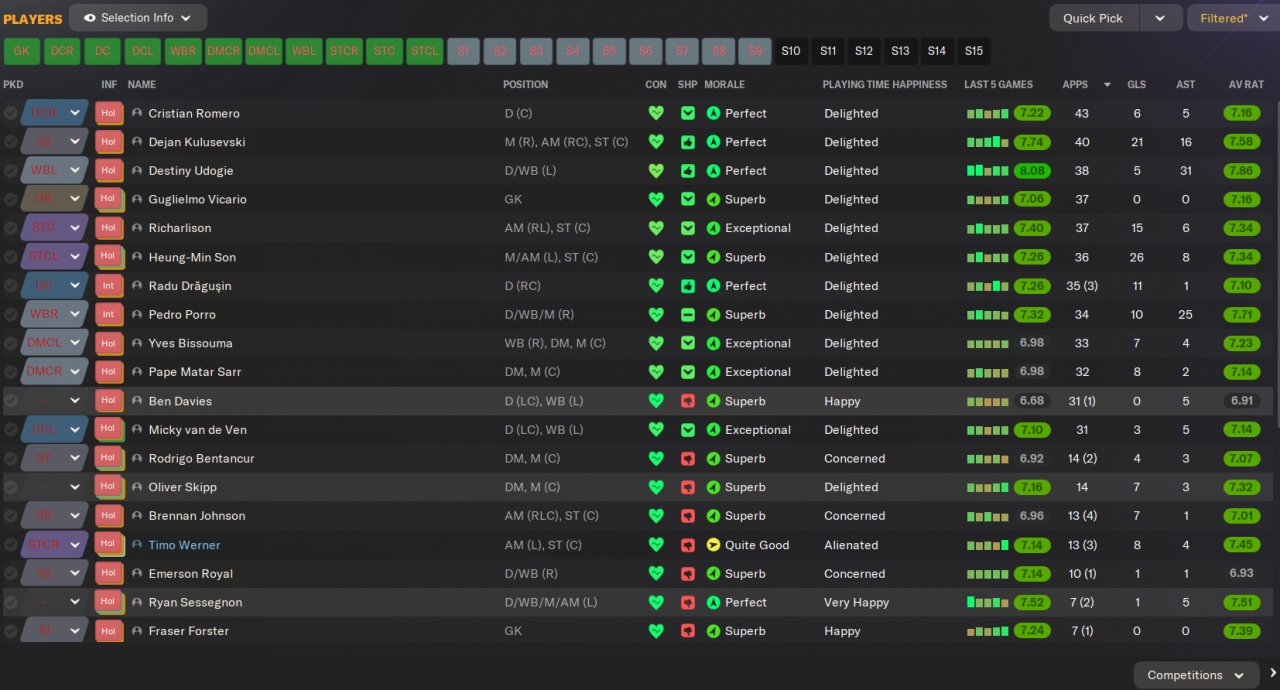Click Heung-Min Son's condition heart icon
This screenshot has height=690, width=1280.
coord(656,257)
